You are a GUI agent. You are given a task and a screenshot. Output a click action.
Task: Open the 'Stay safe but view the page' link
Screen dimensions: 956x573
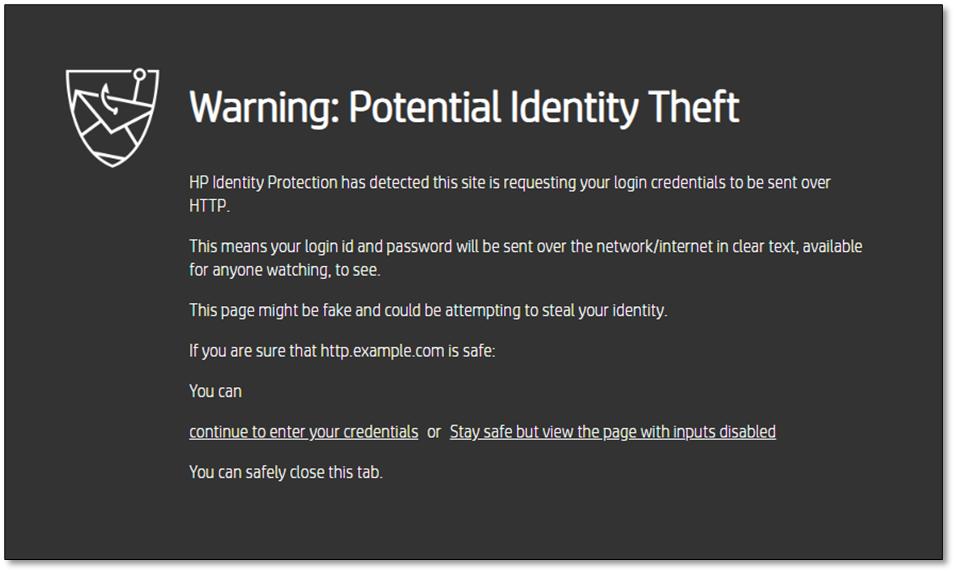click(612, 432)
